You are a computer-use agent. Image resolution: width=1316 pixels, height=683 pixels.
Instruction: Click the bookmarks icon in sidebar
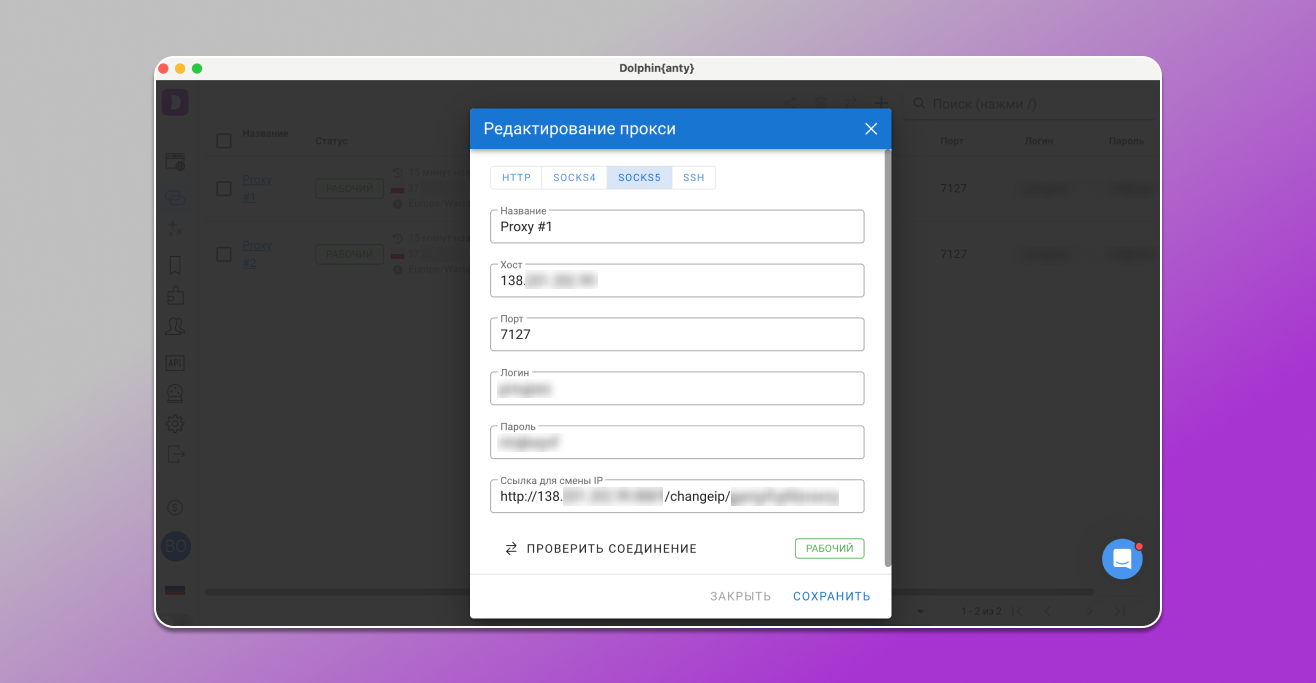(x=176, y=265)
